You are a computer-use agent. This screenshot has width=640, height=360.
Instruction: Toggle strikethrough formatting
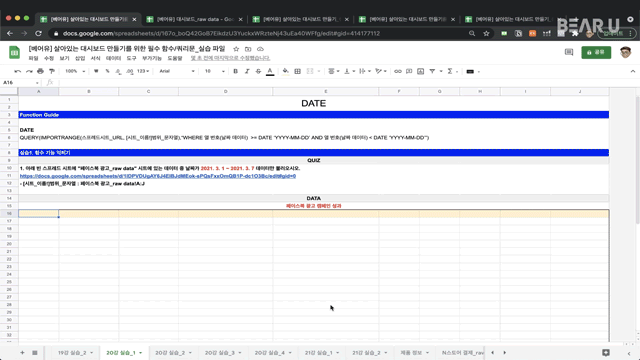click(x=258, y=71)
